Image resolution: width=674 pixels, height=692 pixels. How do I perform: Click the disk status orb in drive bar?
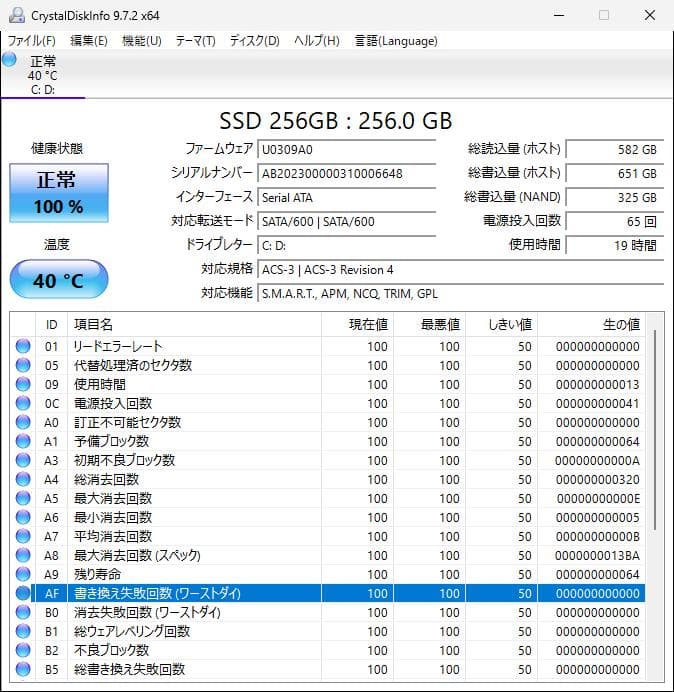(x=10, y=60)
